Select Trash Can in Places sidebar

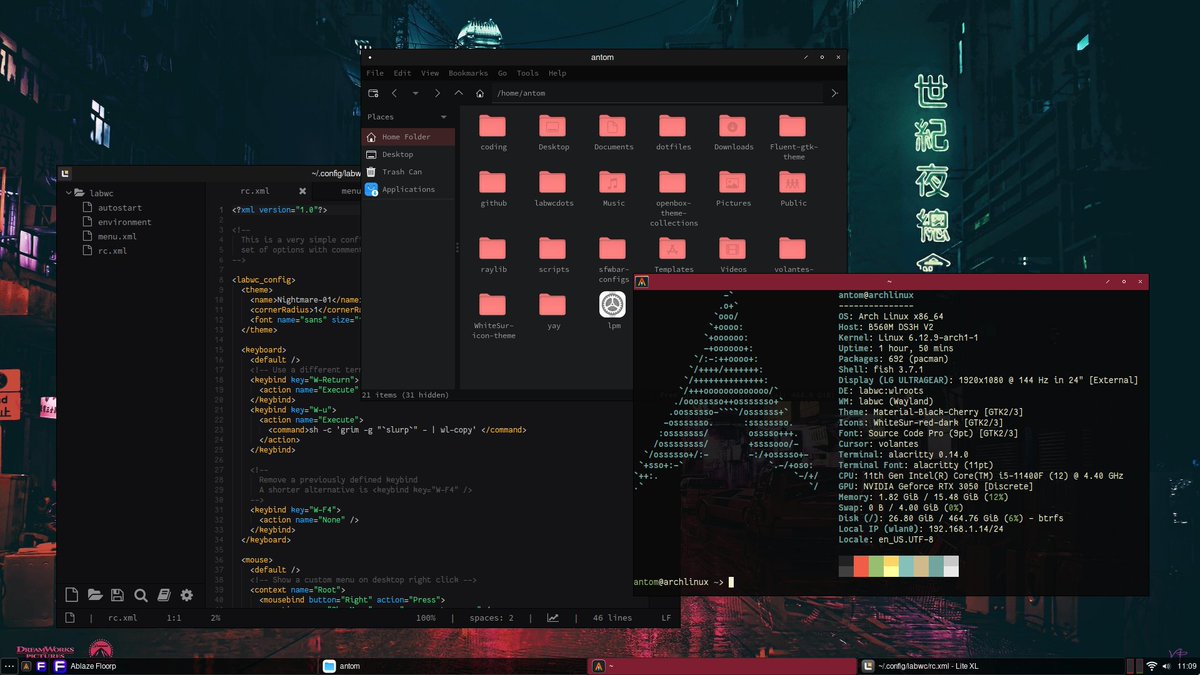click(x=408, y=172)
